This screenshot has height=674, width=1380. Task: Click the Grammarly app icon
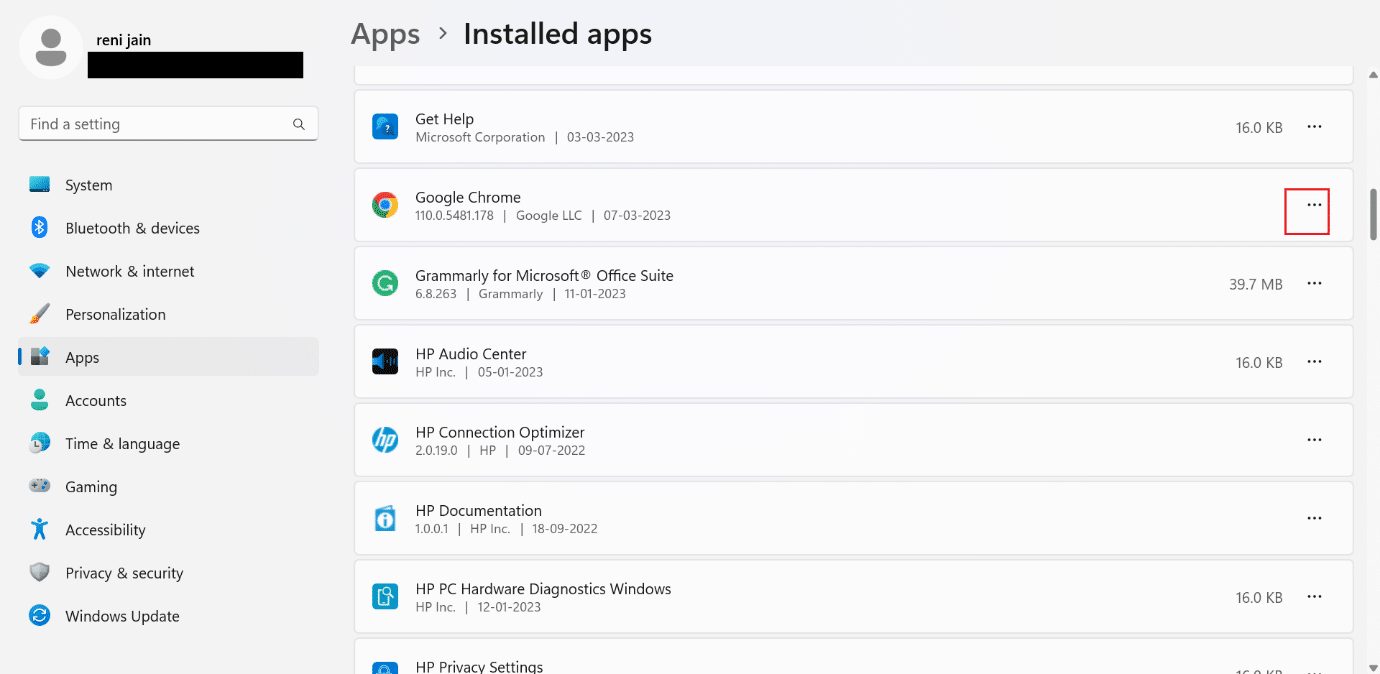click(x=385, y=284)
